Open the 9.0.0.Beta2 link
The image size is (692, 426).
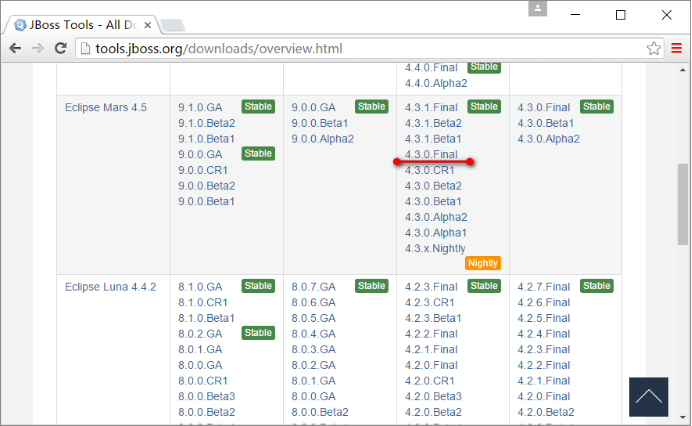(x=207, y=186)
